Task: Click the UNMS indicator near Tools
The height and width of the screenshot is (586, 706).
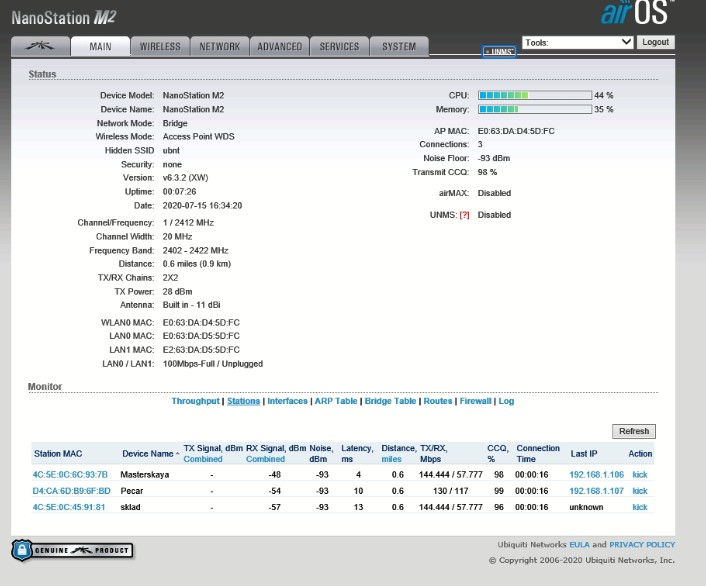Action: click(498, 51)
